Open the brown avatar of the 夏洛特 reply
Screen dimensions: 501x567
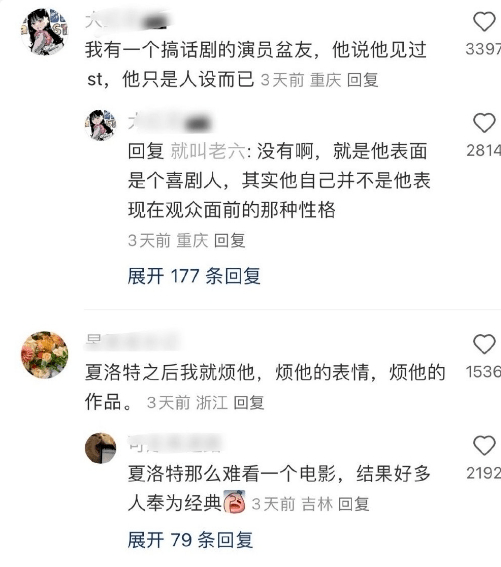(x=100, y=448)
